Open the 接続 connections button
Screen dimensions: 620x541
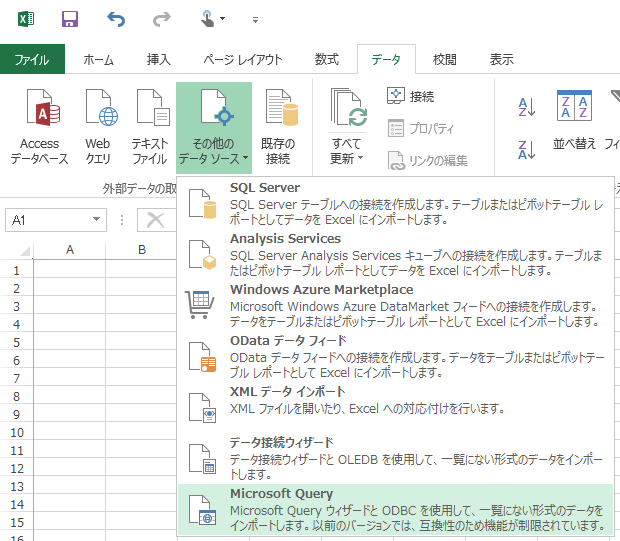(x=410, y=96)
